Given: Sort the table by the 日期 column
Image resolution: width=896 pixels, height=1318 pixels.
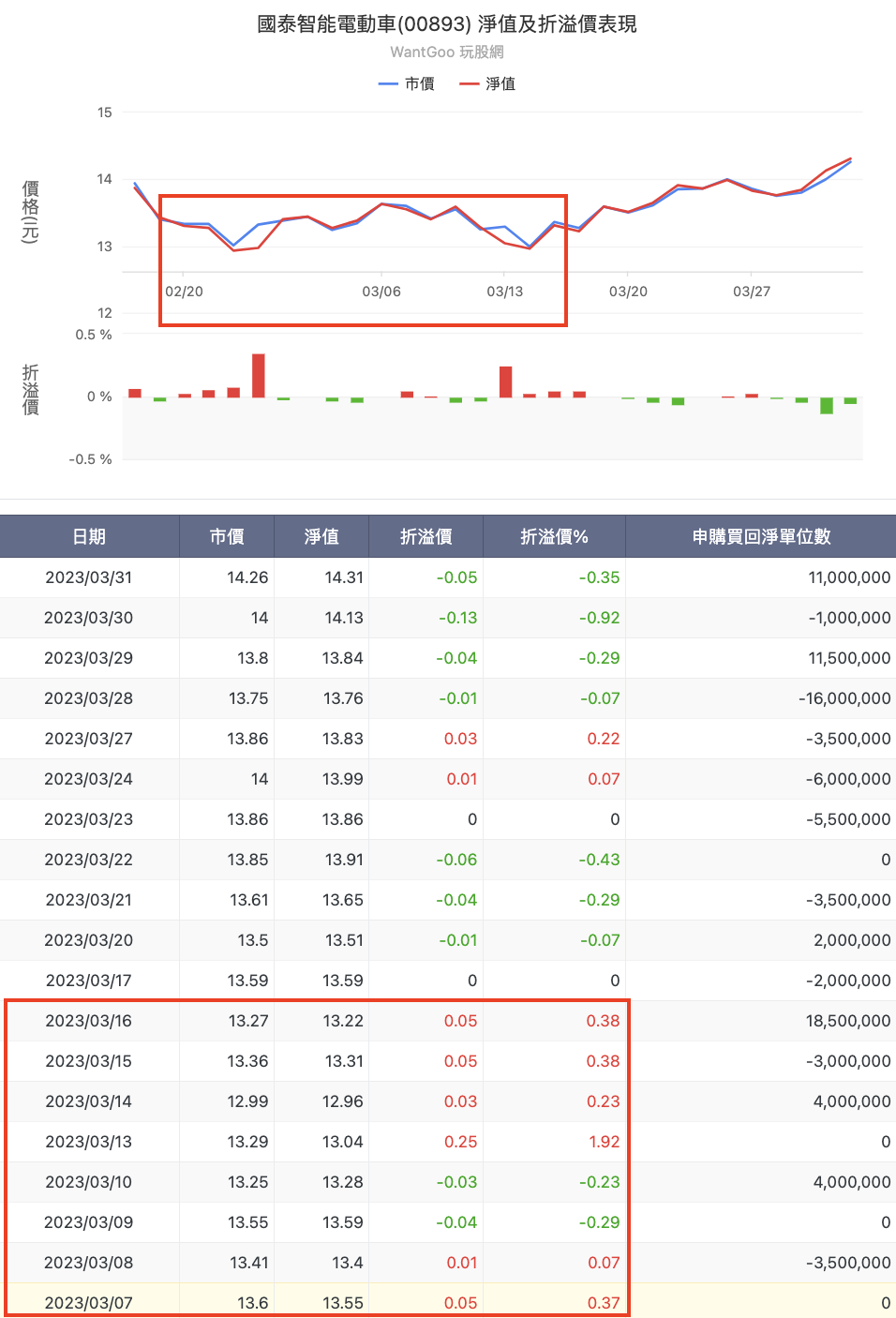Looking at the screenshot, I should (89, 535).
